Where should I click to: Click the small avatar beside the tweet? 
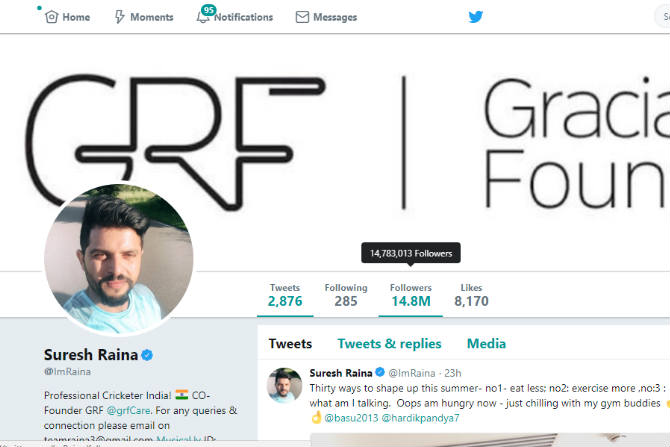285,385
